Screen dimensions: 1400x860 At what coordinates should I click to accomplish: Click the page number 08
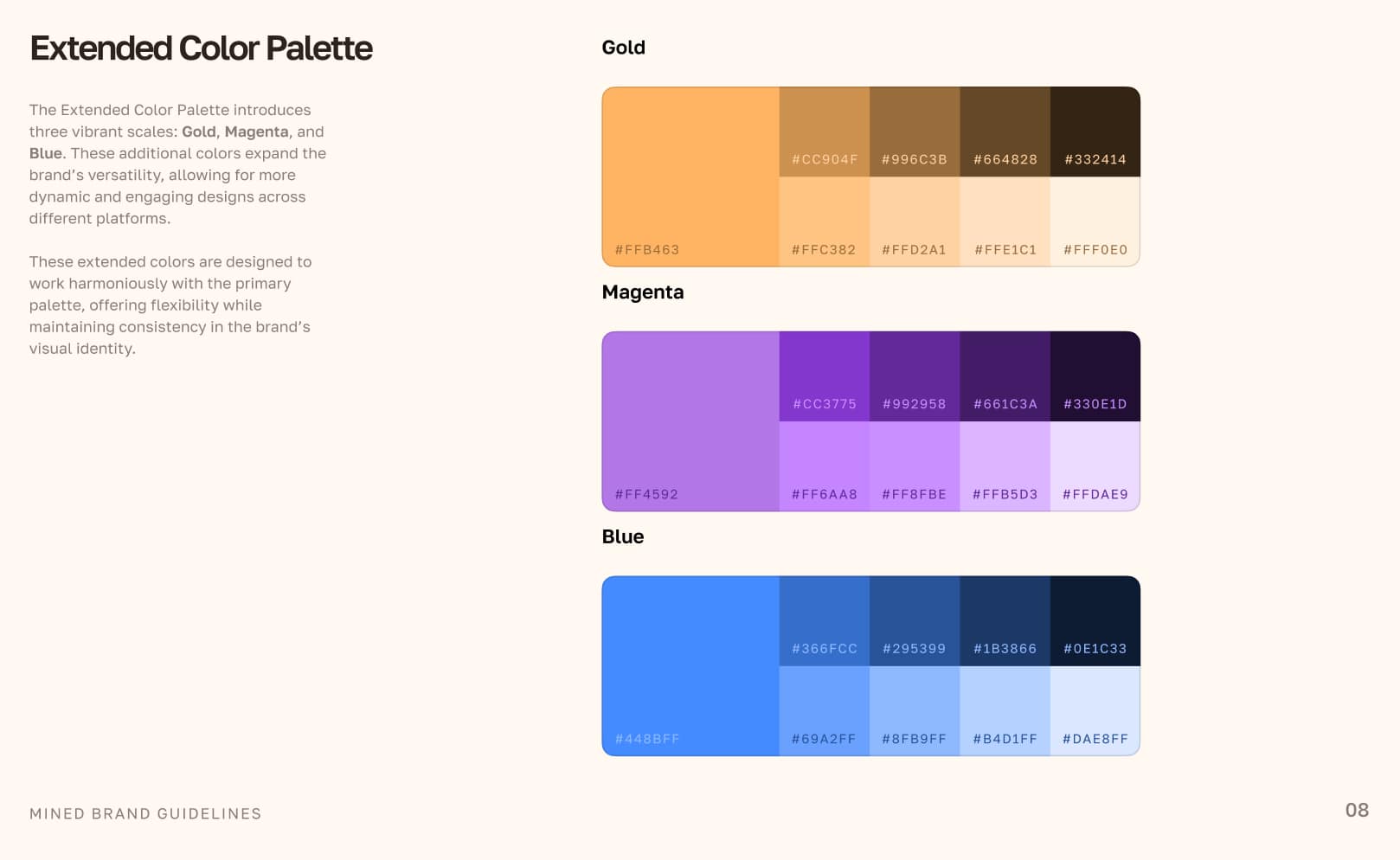coord(1356,810)
